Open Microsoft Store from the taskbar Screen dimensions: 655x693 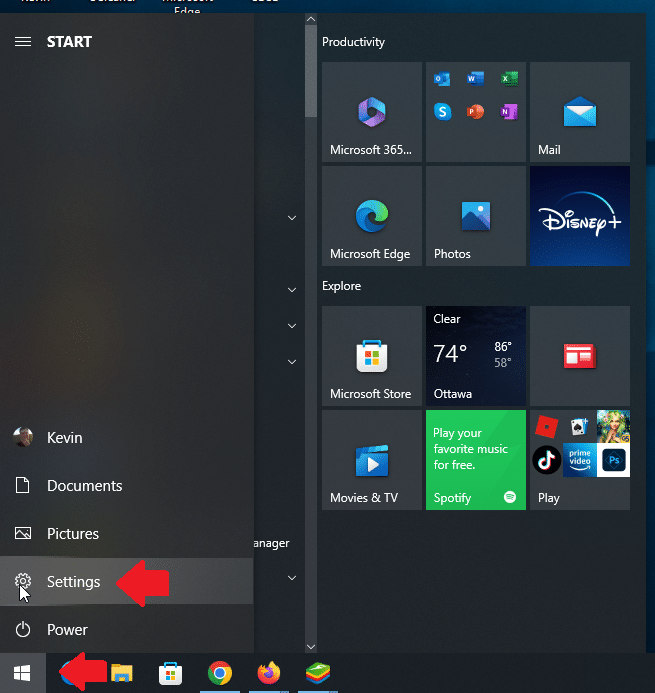[x=171, y=673]
